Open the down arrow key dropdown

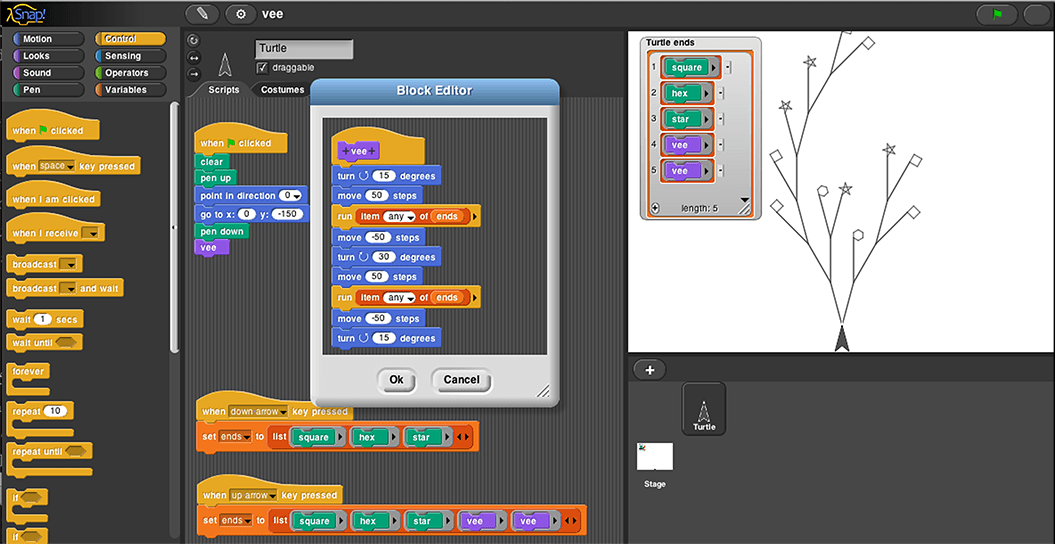(x=282, y=412)
